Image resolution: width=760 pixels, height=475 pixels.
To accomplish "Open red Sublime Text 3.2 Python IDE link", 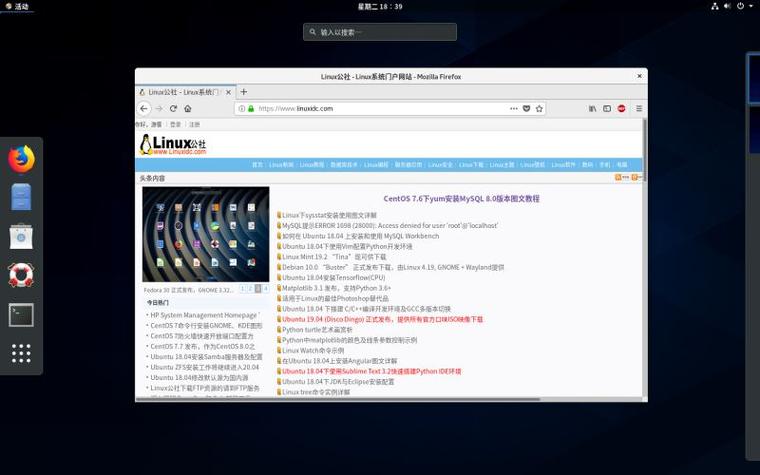I will [x=372, y=371].
